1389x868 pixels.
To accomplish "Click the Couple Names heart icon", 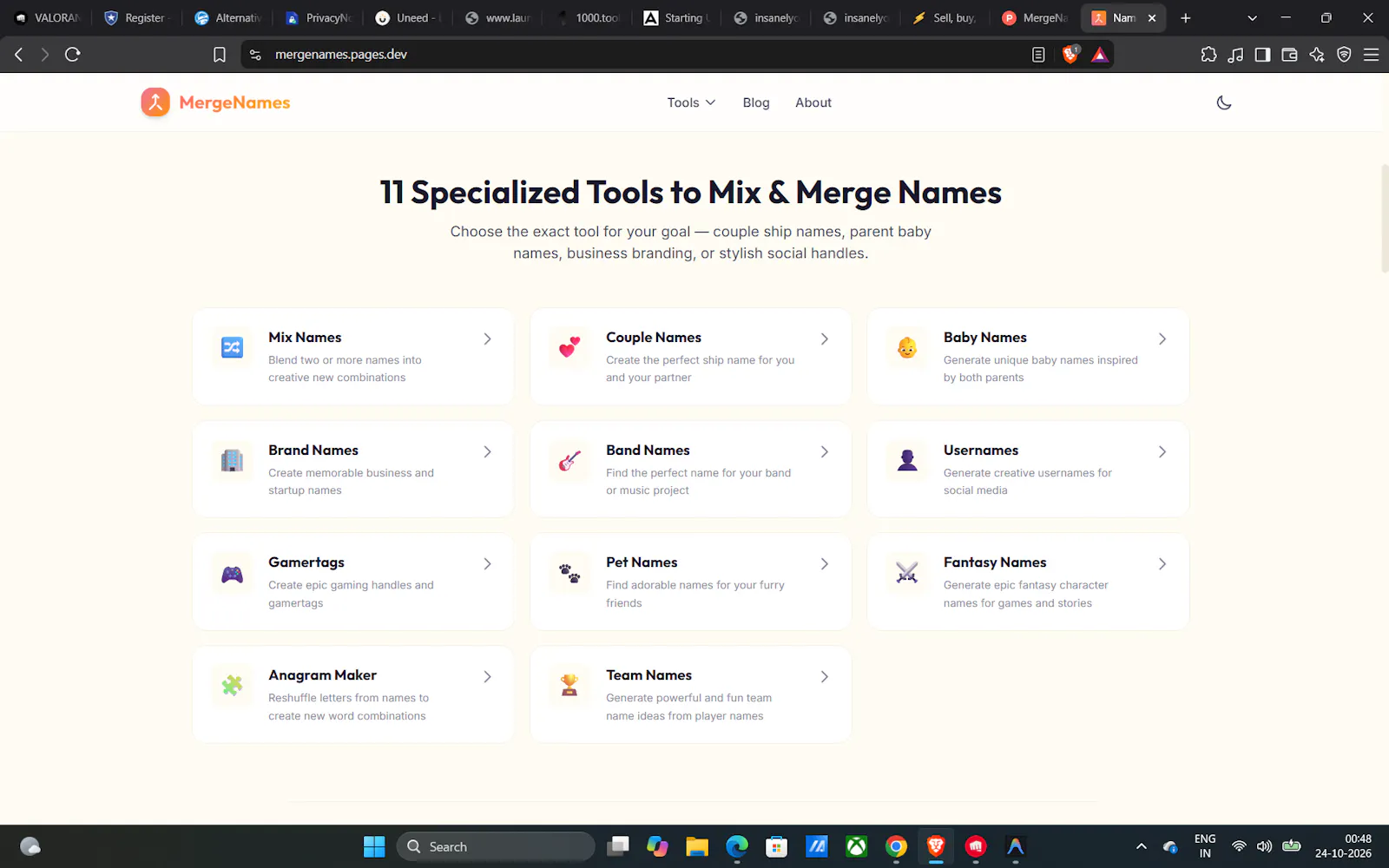I will (569, 347).
